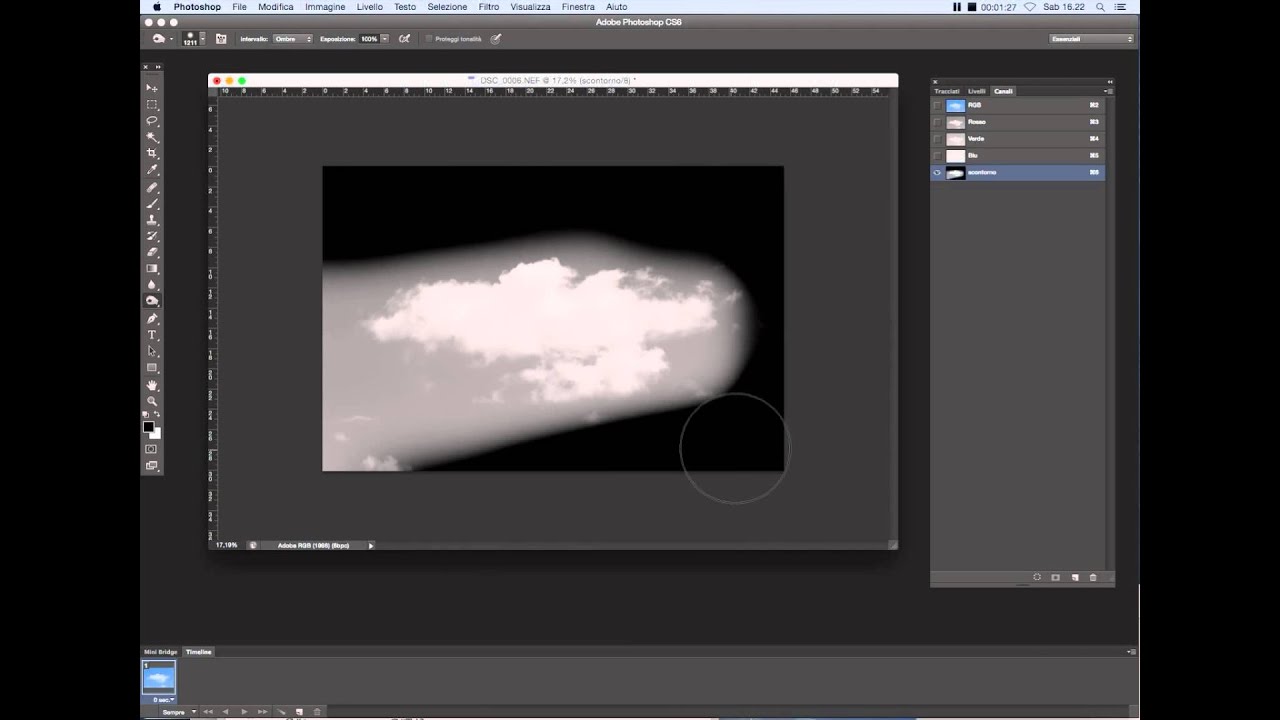
Task: Show the Blu channel visibility
Action: 937,156
